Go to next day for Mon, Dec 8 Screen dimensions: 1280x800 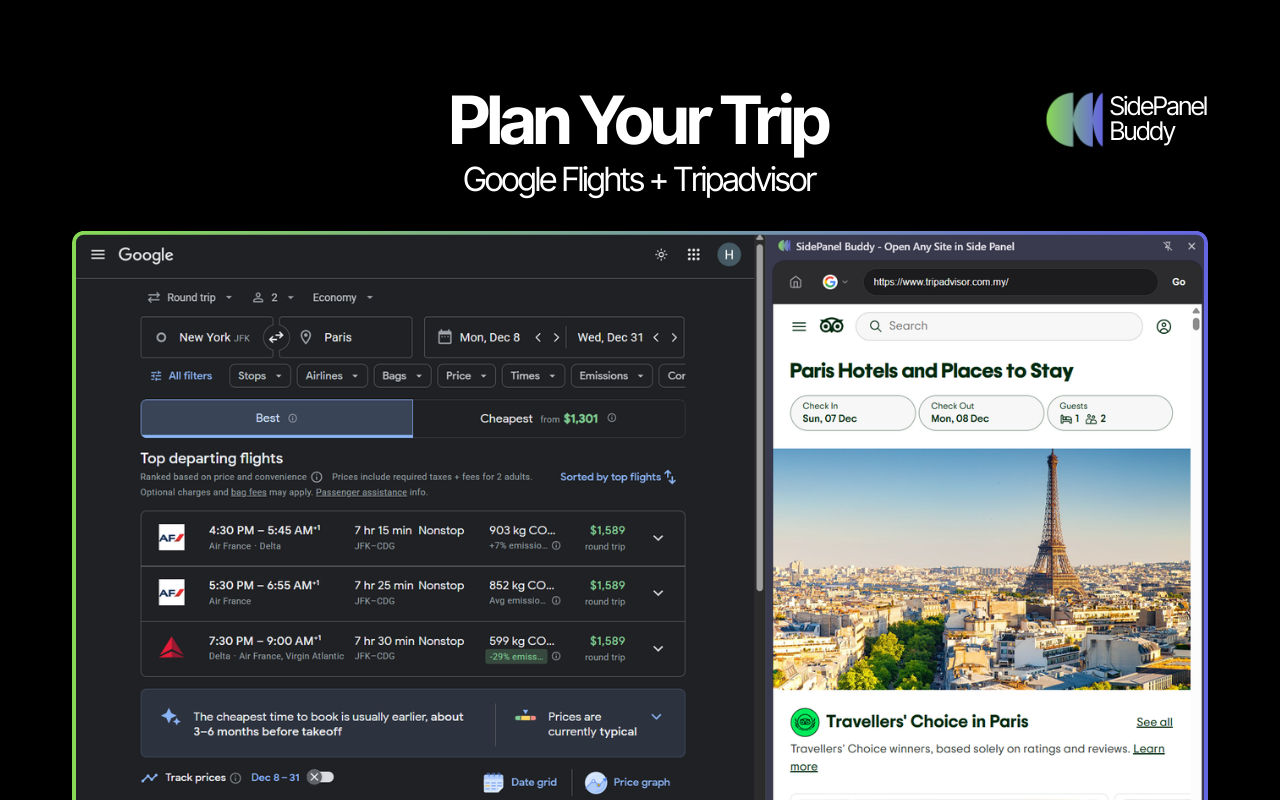pyautogui.click(x=556, y=338)
